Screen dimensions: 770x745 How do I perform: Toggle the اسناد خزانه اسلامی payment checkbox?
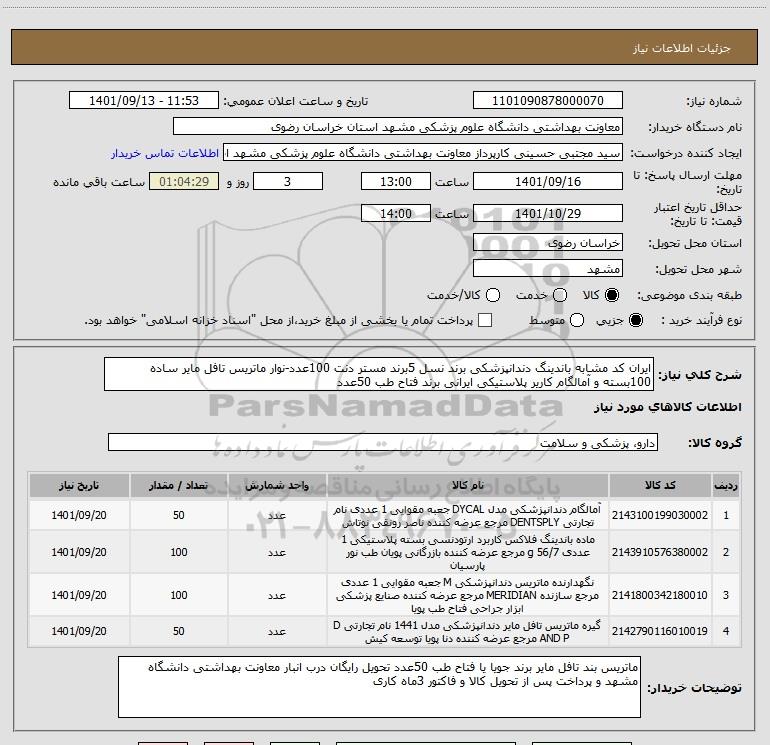(x=485, y=320)
